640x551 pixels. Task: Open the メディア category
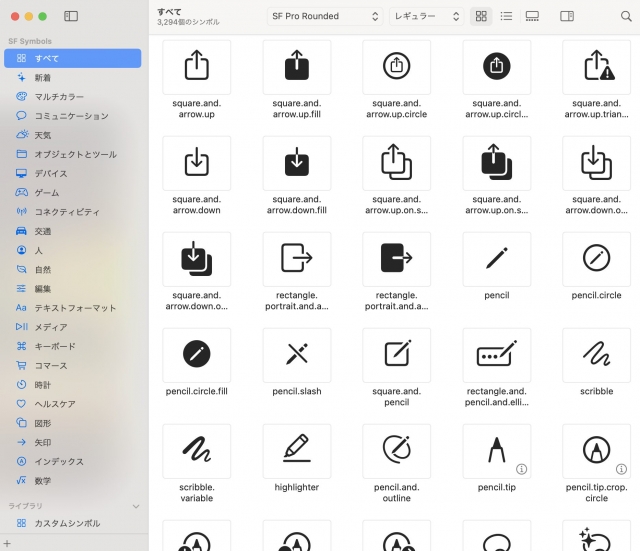point(73,327)
